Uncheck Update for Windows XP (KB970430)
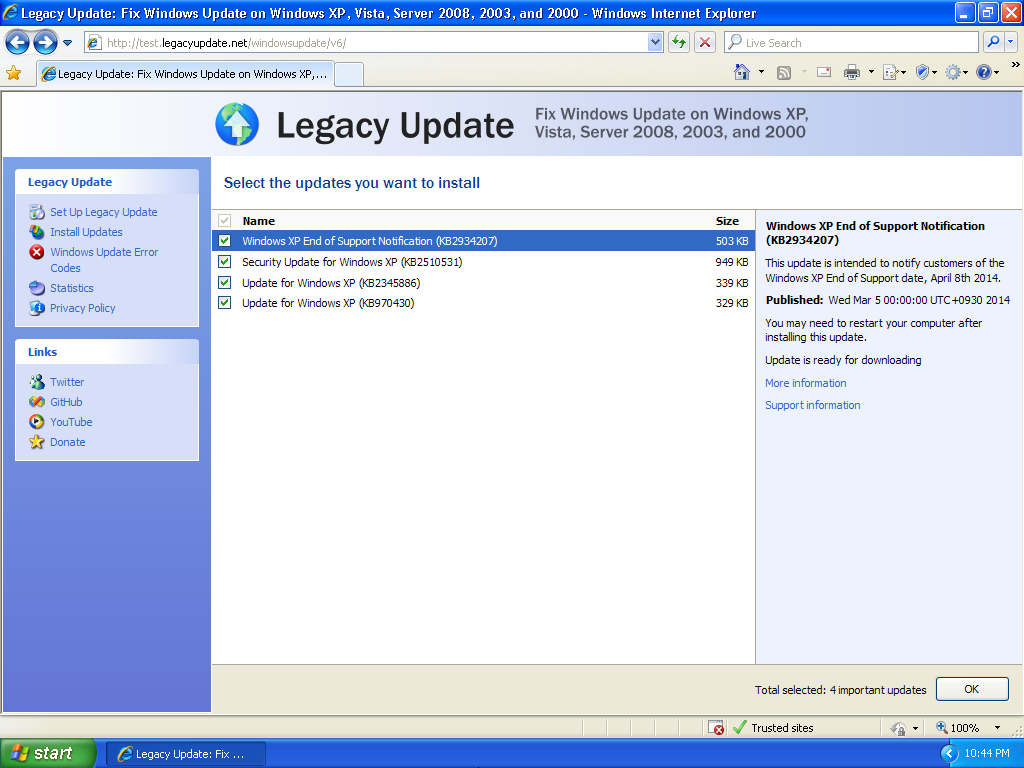Screen dimensions: 1024x768 click(225, 303)
